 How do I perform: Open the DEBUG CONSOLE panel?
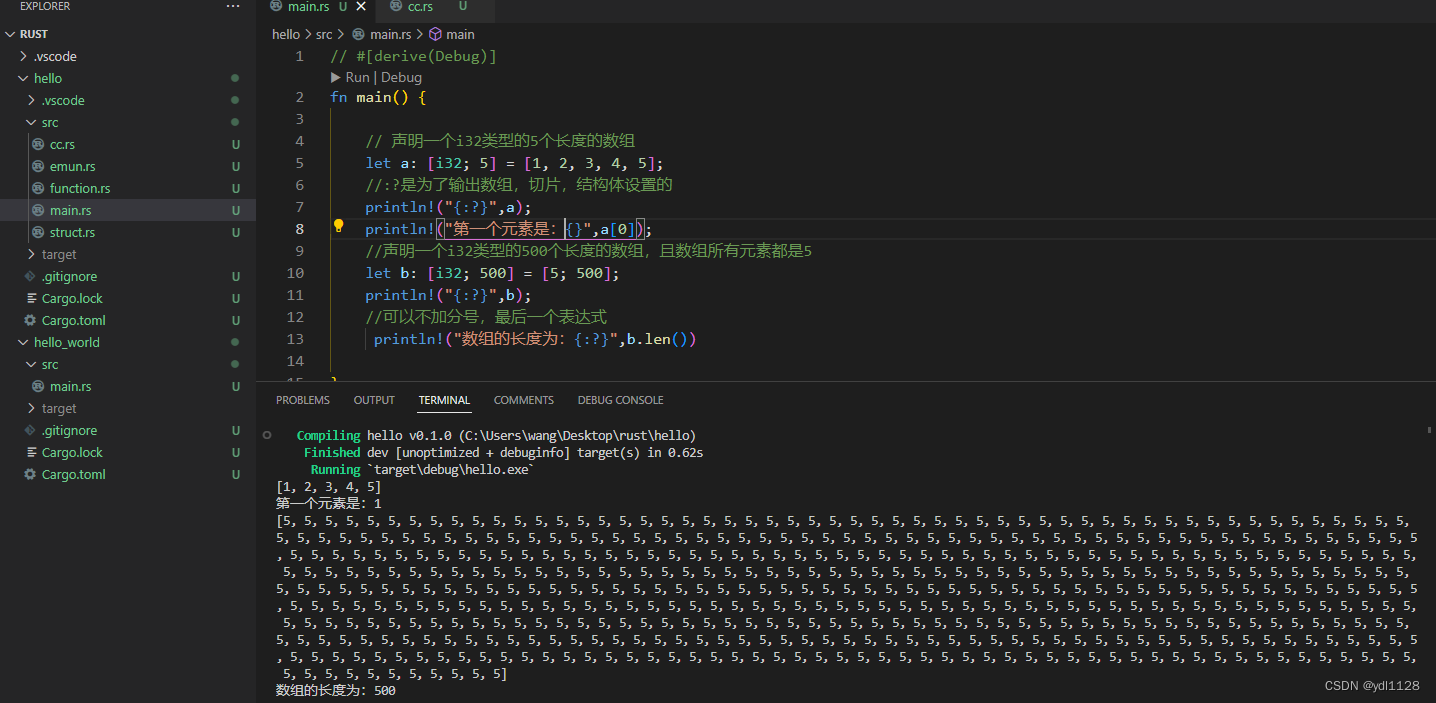[620, 400]
